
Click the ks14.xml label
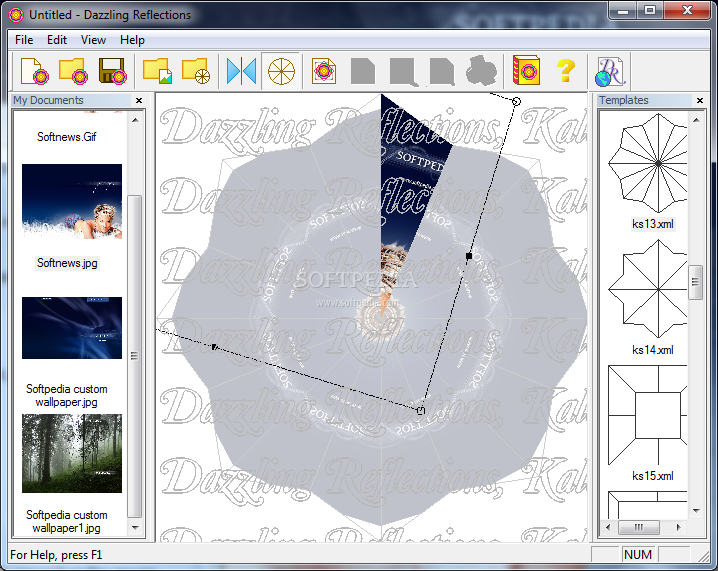(x=653, y=350)
